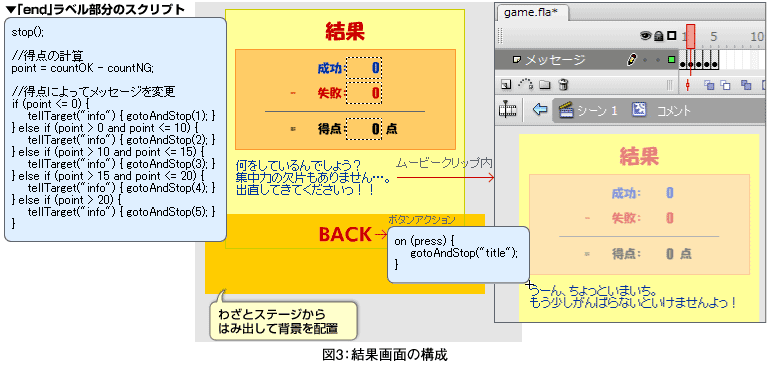770x365 pixels.
Task: Toggle the メッセージ layer green outline square
Action: coord(671,60)
